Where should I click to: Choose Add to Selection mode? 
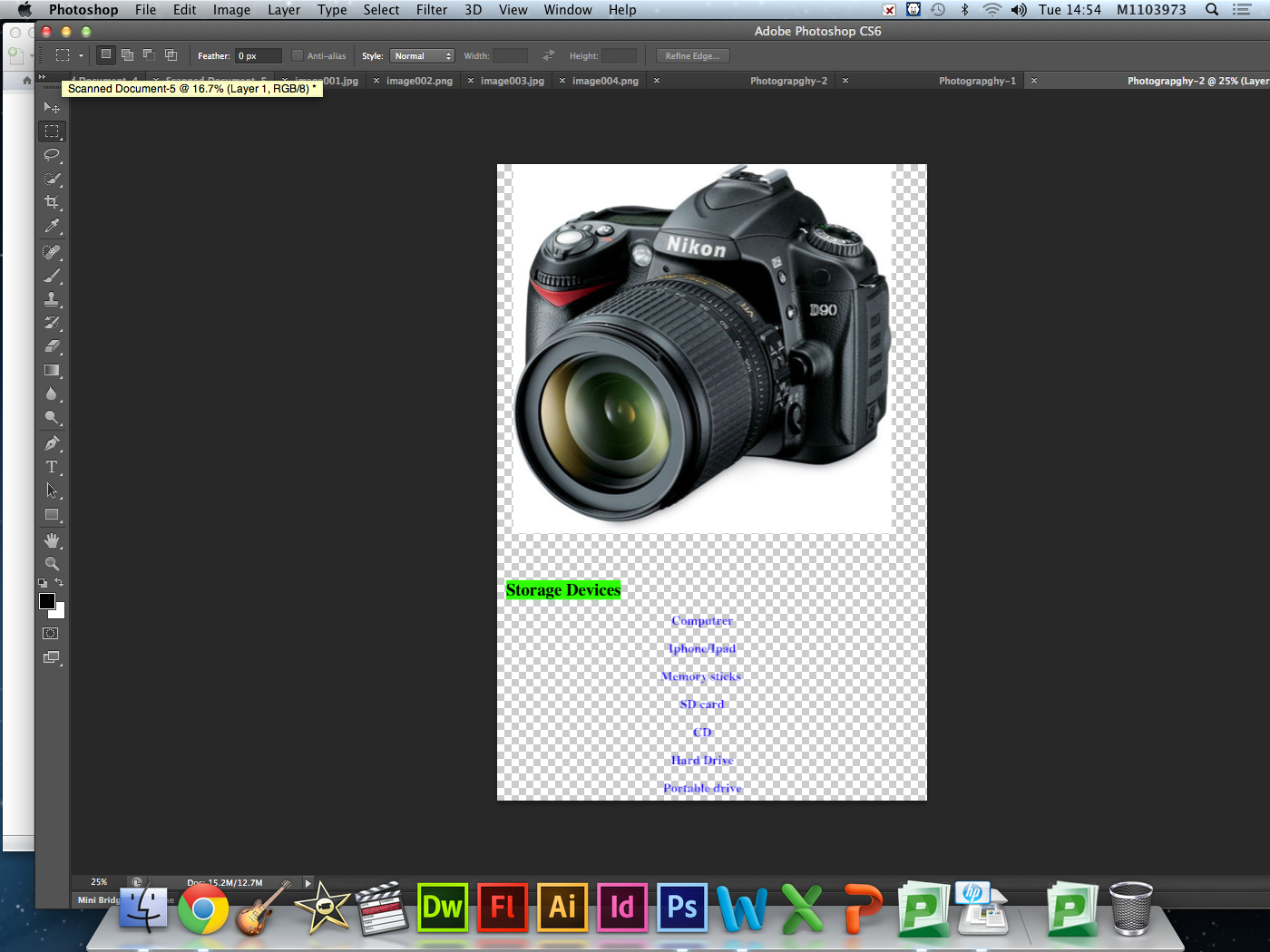click(x=128, y=55)
